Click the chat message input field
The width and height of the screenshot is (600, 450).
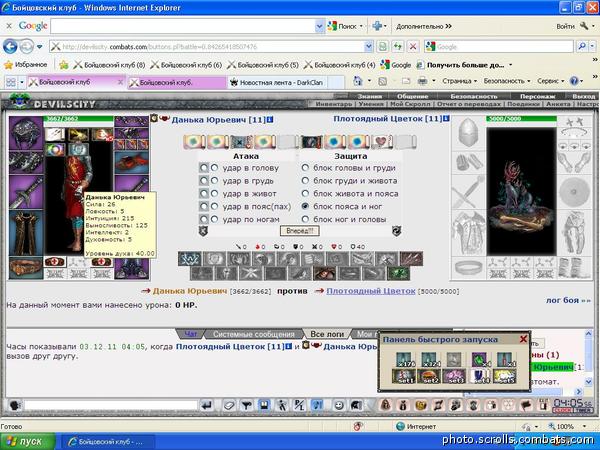111,405
